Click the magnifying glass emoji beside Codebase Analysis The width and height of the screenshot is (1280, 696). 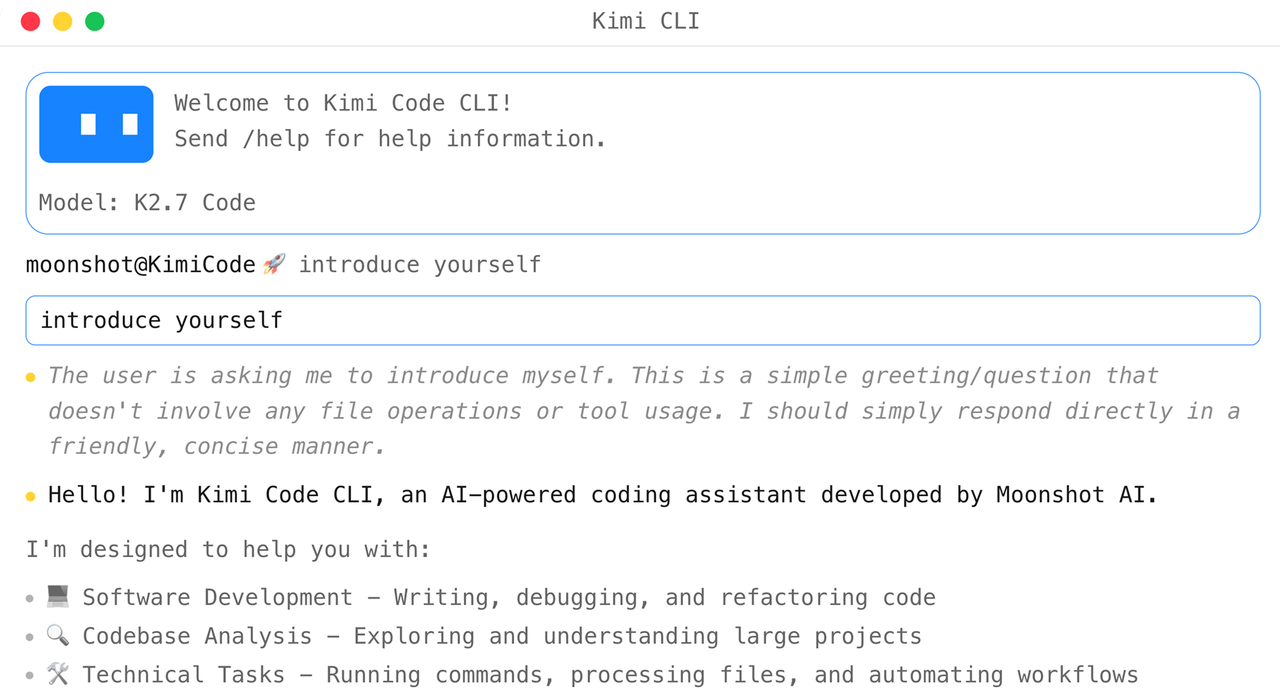58,636
